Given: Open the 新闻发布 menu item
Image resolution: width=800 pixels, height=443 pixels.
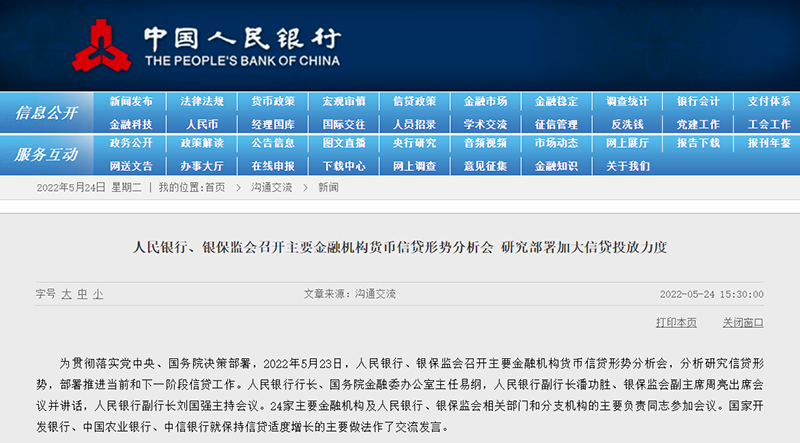Looking at the screenshot, I should (131, 101).
